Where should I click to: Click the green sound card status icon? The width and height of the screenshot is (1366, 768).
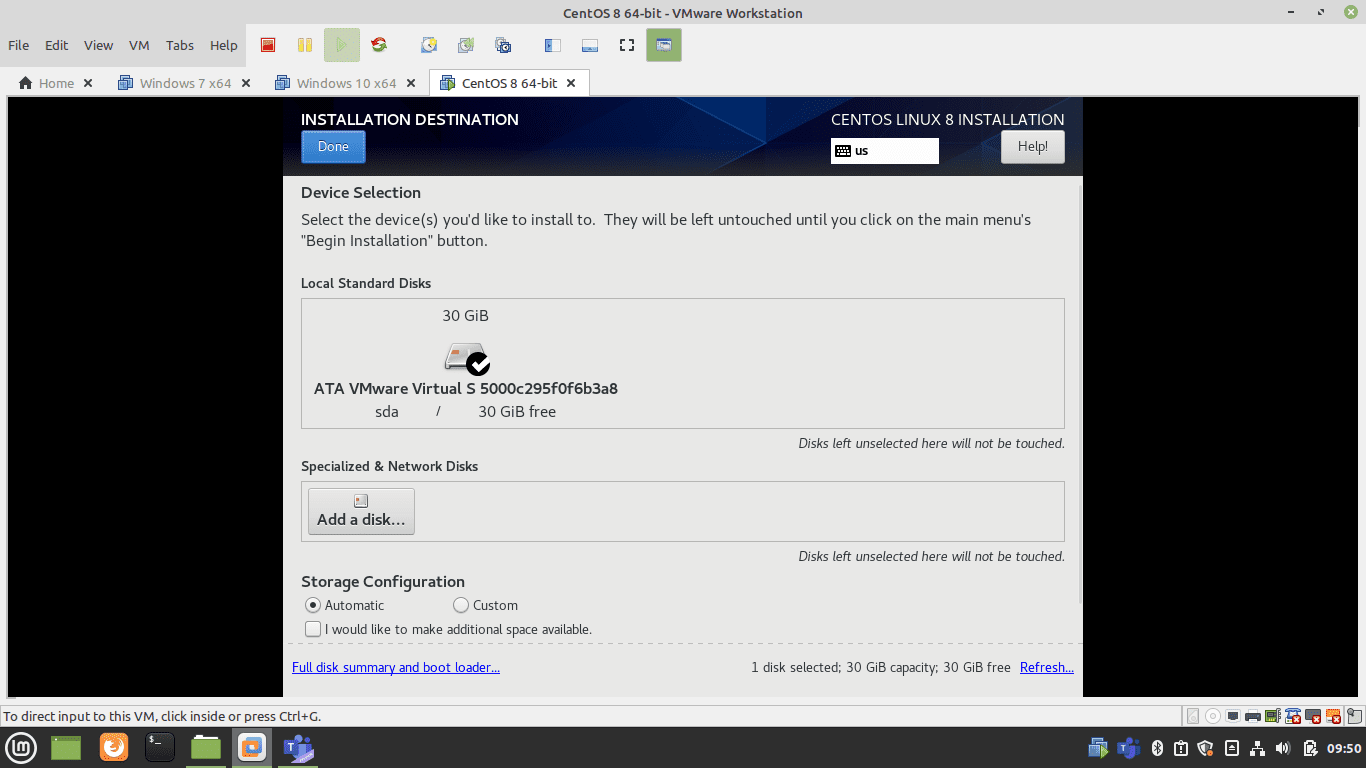point(1273,716)
